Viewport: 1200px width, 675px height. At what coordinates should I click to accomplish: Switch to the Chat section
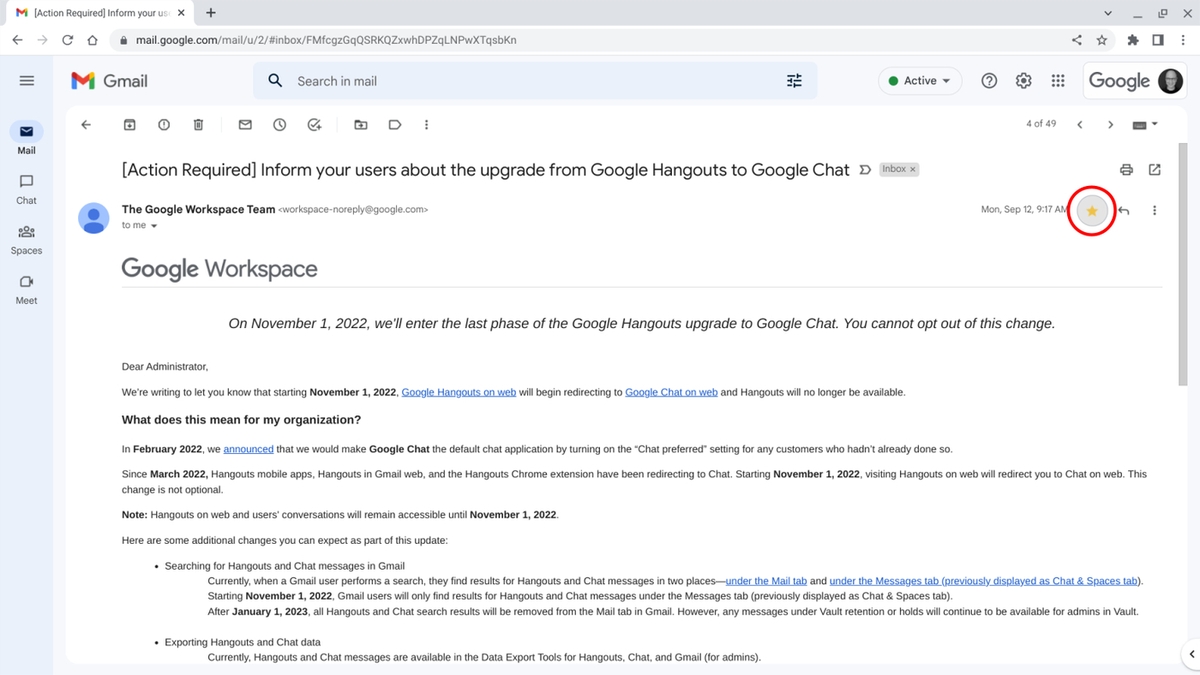coord(26,188)
